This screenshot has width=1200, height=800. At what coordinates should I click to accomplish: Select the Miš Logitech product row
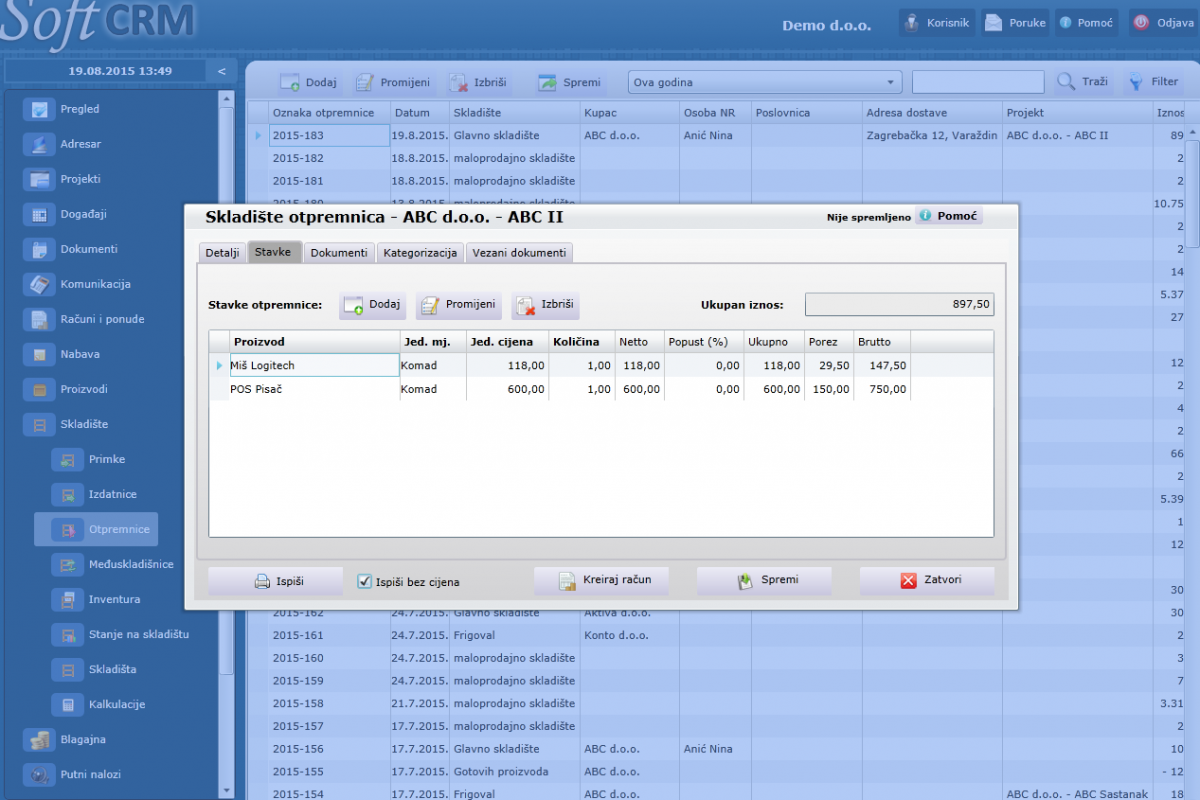(x=601, y=366)
